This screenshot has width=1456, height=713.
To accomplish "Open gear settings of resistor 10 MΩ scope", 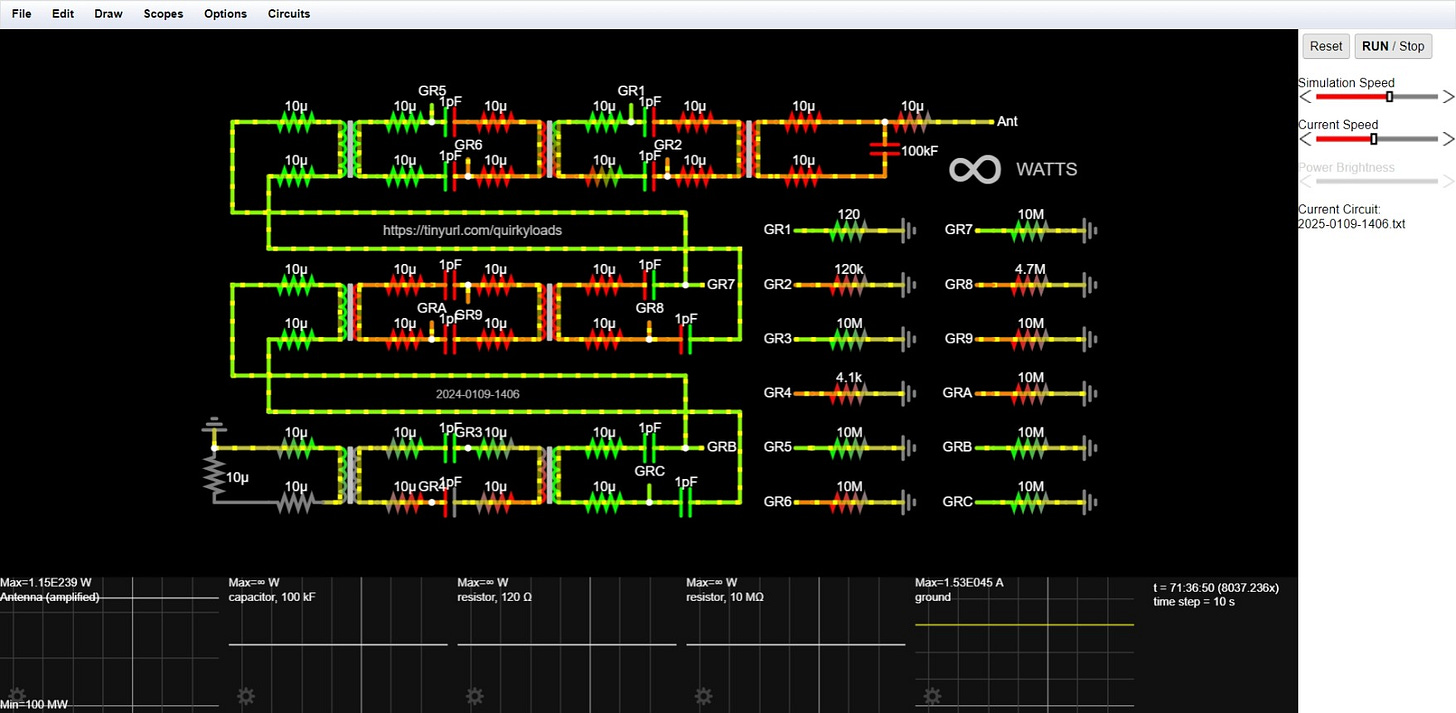I will point(704,696).
